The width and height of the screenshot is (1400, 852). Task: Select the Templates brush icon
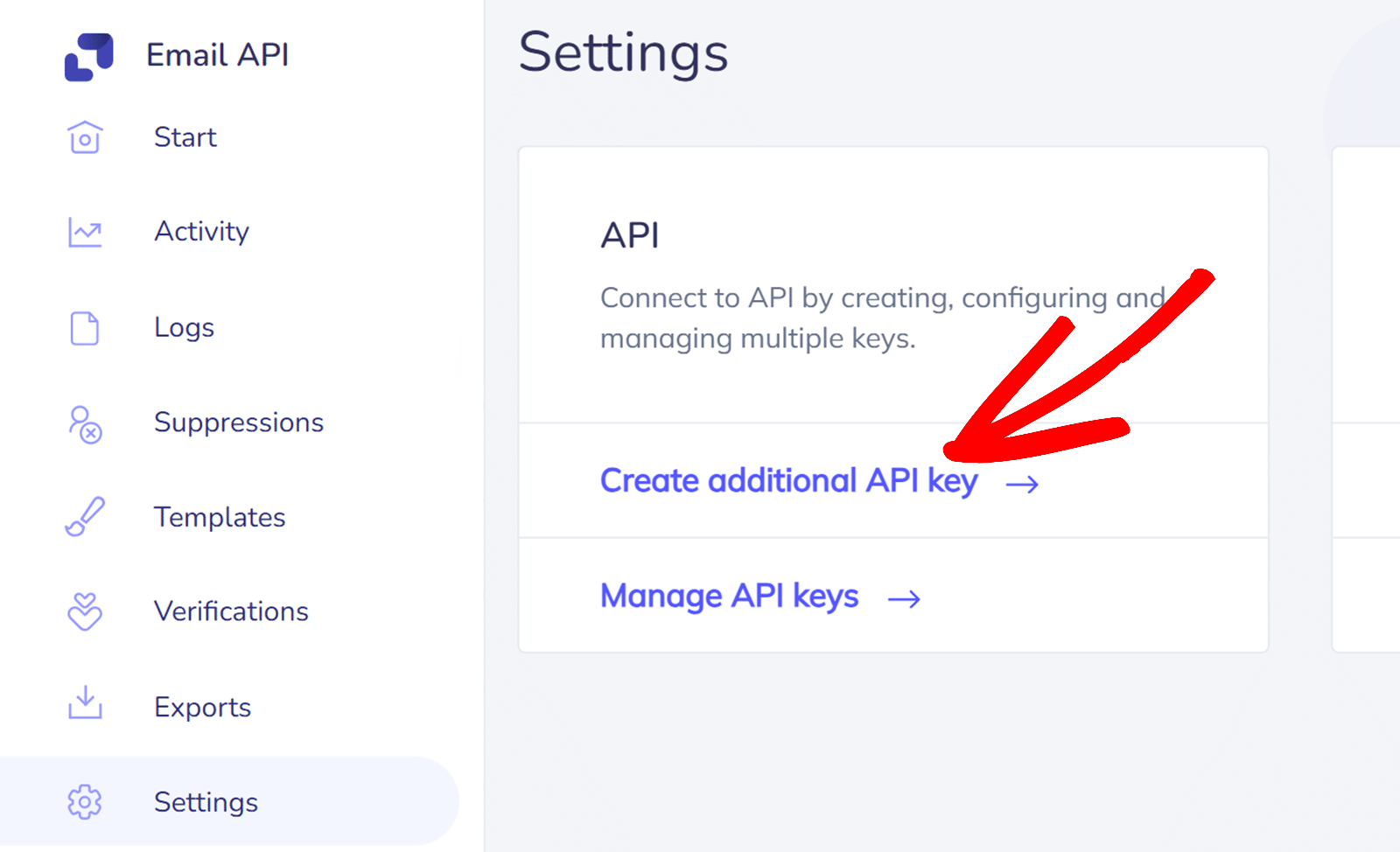83,517
